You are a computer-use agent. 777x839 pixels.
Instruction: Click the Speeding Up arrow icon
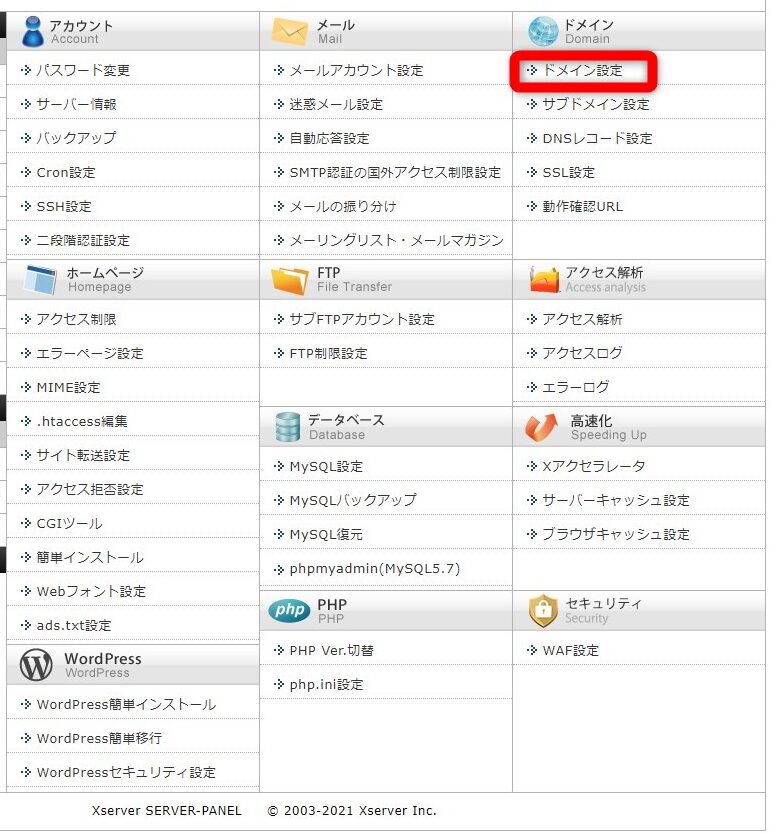(x=542, y=428)
